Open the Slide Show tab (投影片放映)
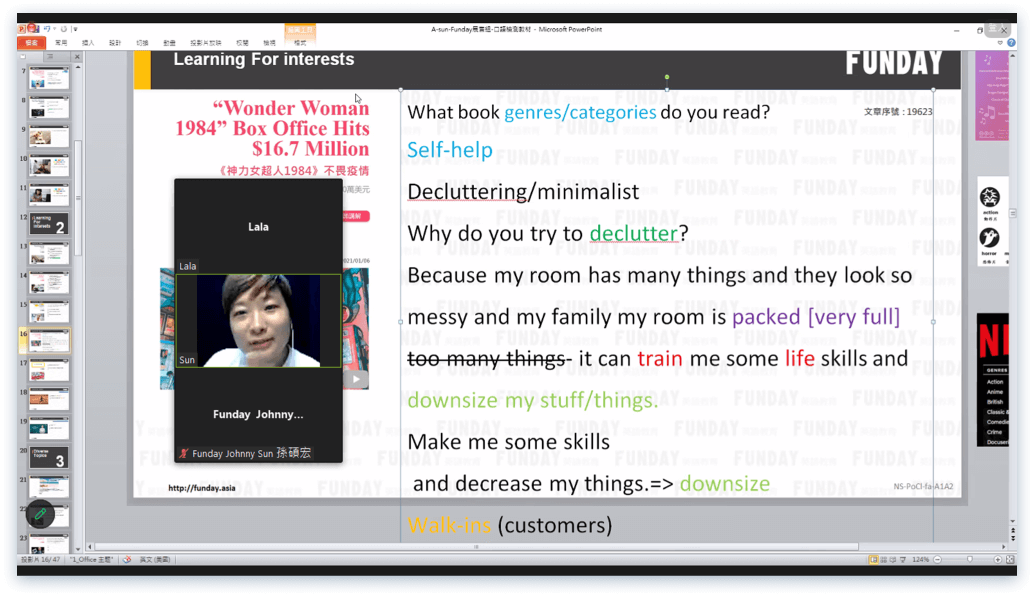Screen dimensions: 1034x597 (x=205, y=43)
